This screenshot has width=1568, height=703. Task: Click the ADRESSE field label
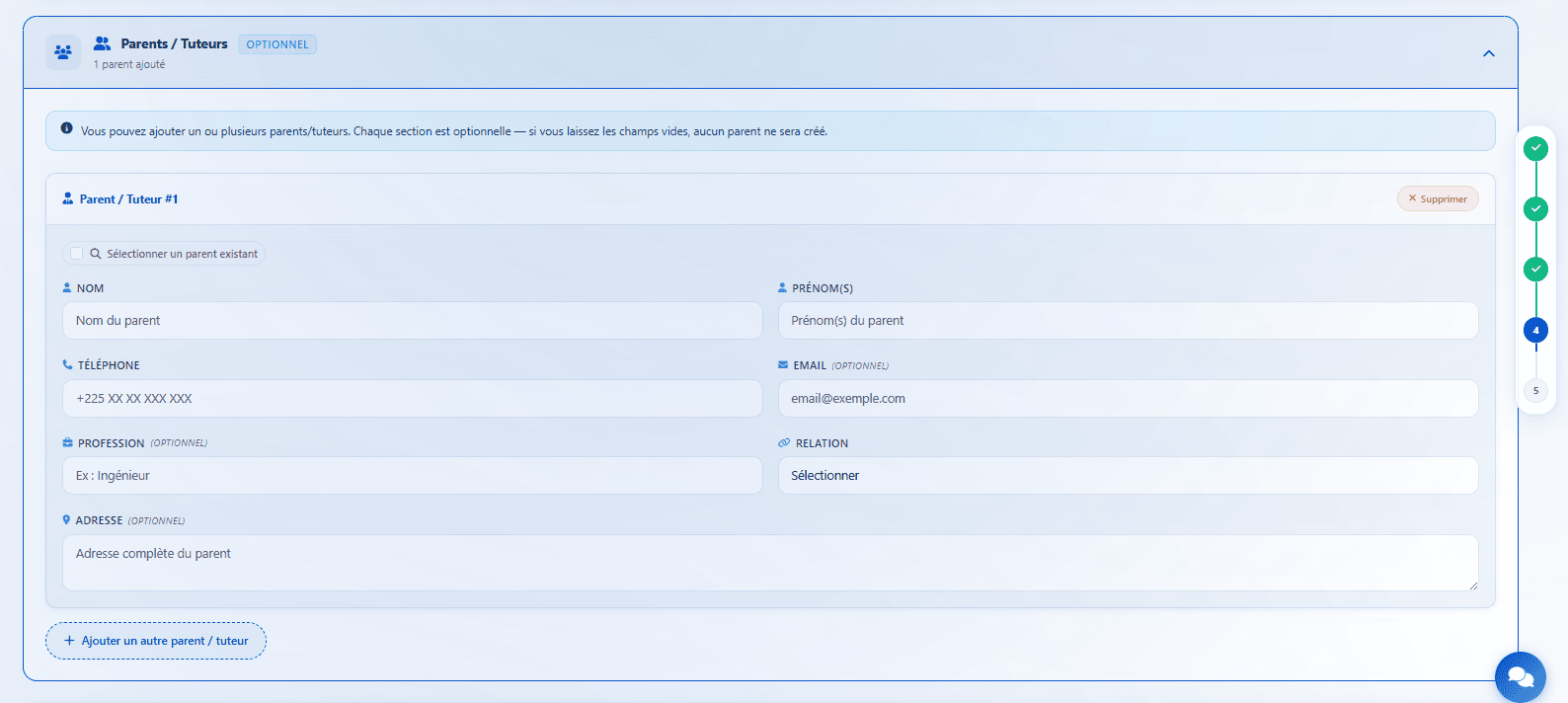click(99, 520)
